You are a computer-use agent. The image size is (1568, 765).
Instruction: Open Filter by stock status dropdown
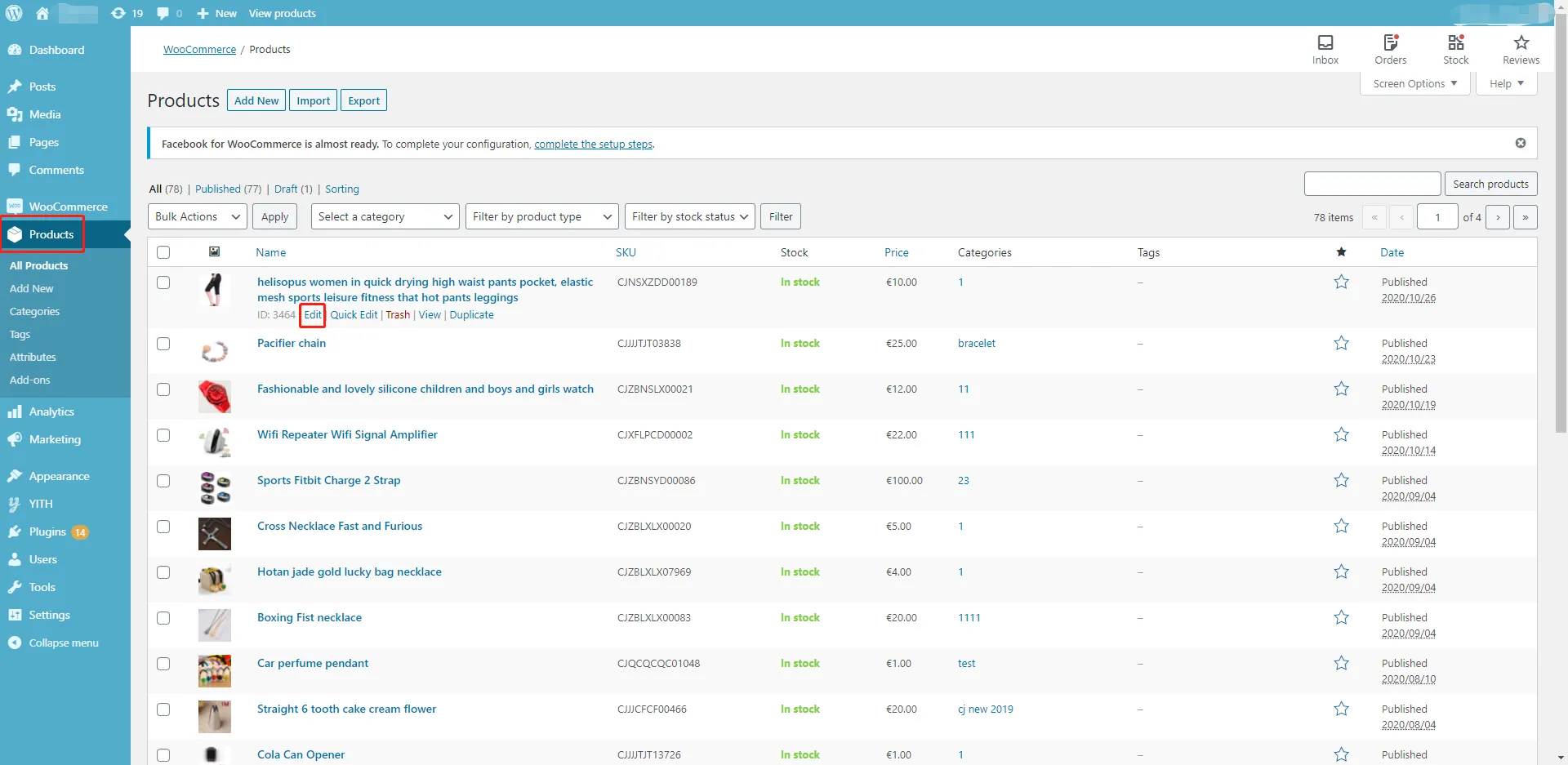[690, 216]
